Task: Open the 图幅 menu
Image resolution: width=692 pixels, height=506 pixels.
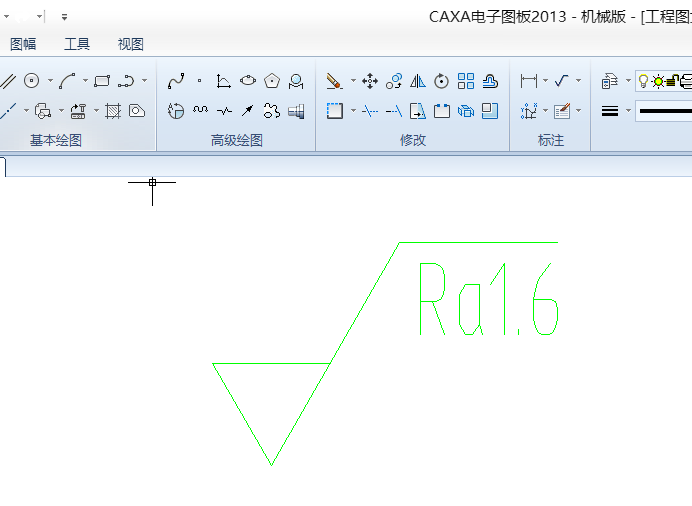Action: tap(23, 44)
